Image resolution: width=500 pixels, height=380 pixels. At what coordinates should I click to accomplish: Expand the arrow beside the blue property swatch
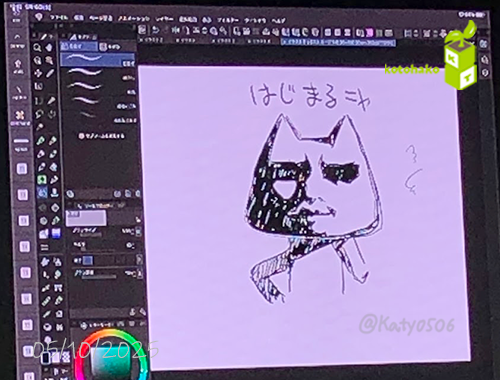[139, 260]
